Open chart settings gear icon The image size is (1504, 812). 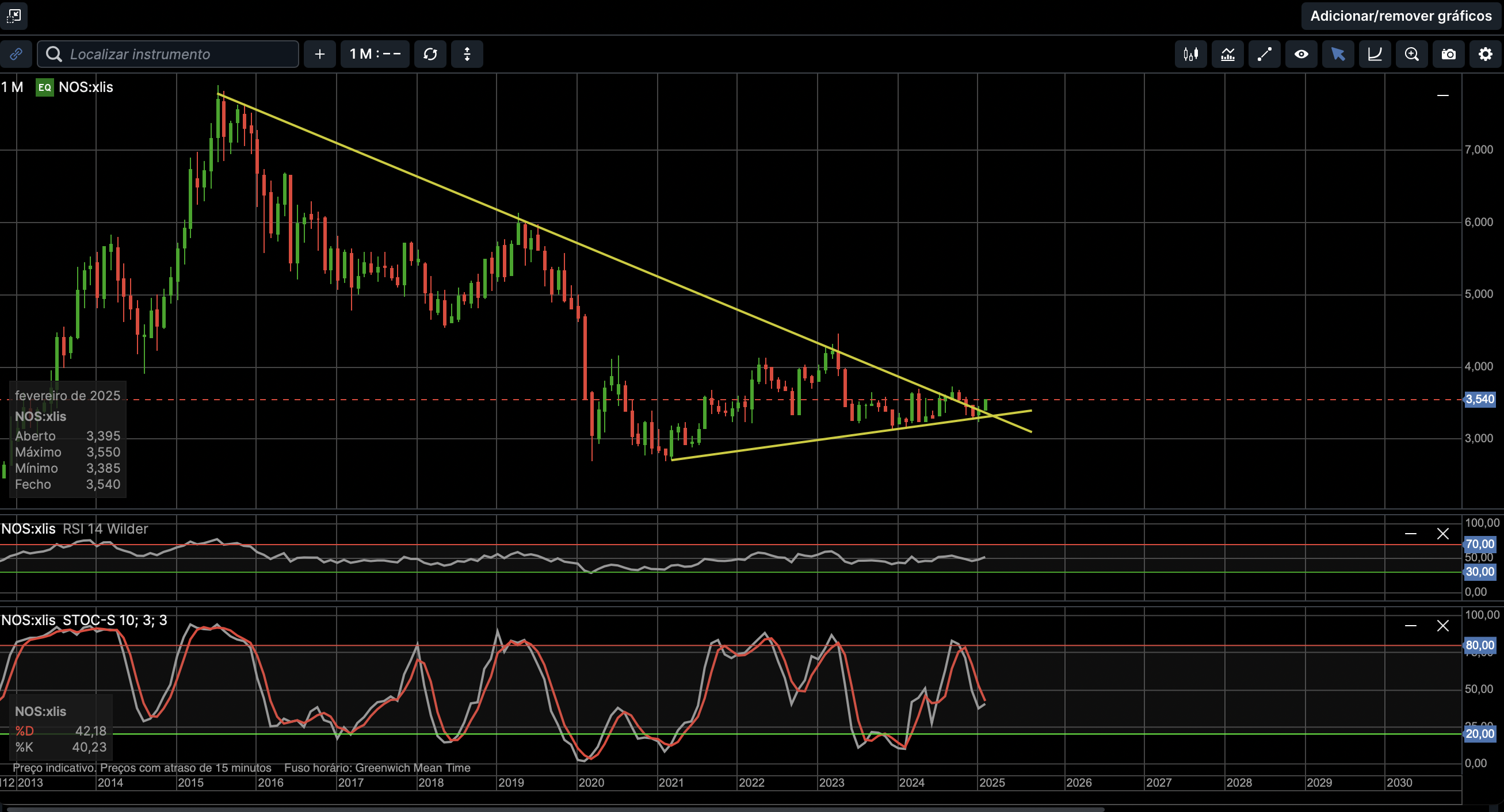tap(1485, 54)
